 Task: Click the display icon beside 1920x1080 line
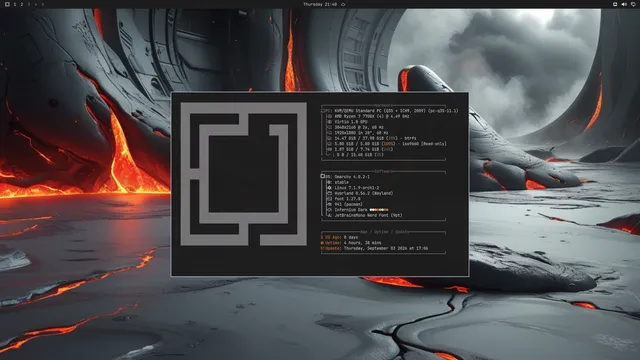point(330,133)
